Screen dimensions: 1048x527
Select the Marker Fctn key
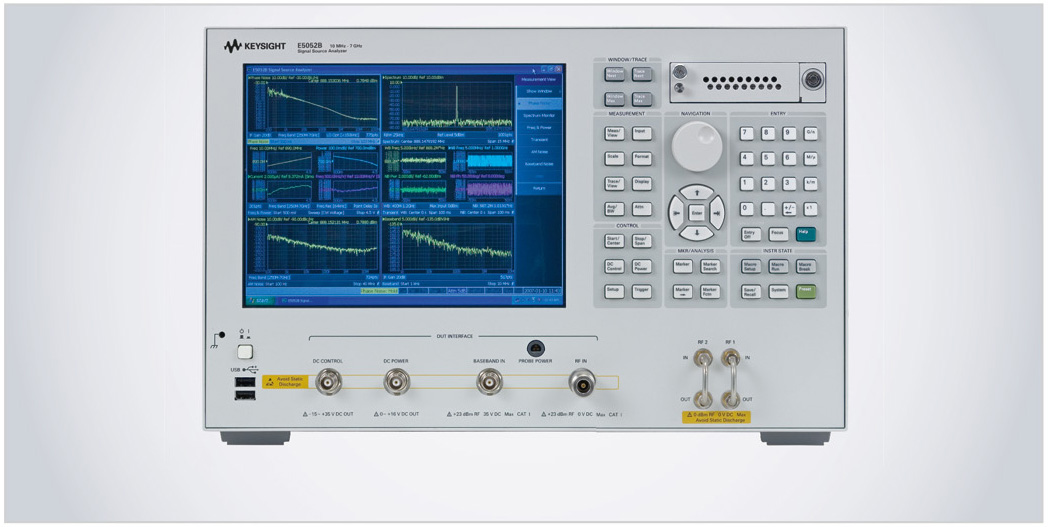click(710, 292)
